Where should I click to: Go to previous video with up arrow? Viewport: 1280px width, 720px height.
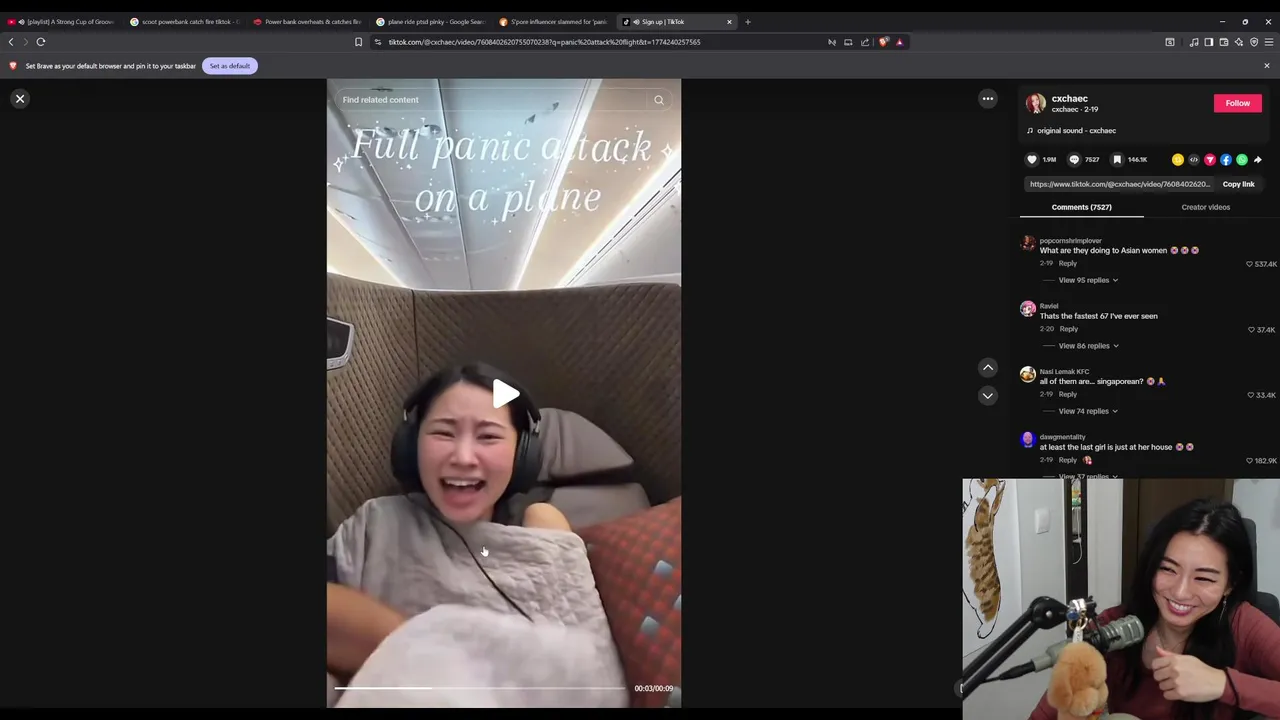[x=988, y=368]
